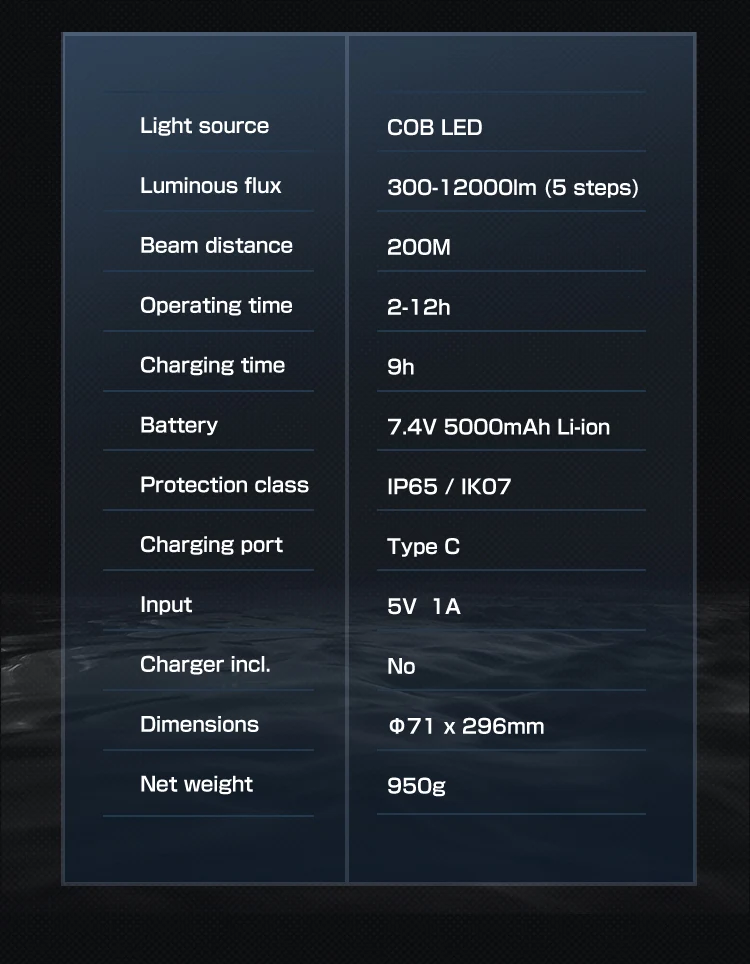750x964 pixels.
Task: Click the Charging time label
Action: [x=212, y=365]
